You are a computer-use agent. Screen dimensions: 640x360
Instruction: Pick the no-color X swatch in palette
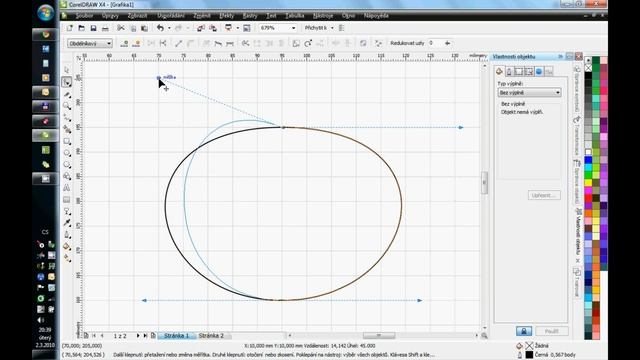588,68
